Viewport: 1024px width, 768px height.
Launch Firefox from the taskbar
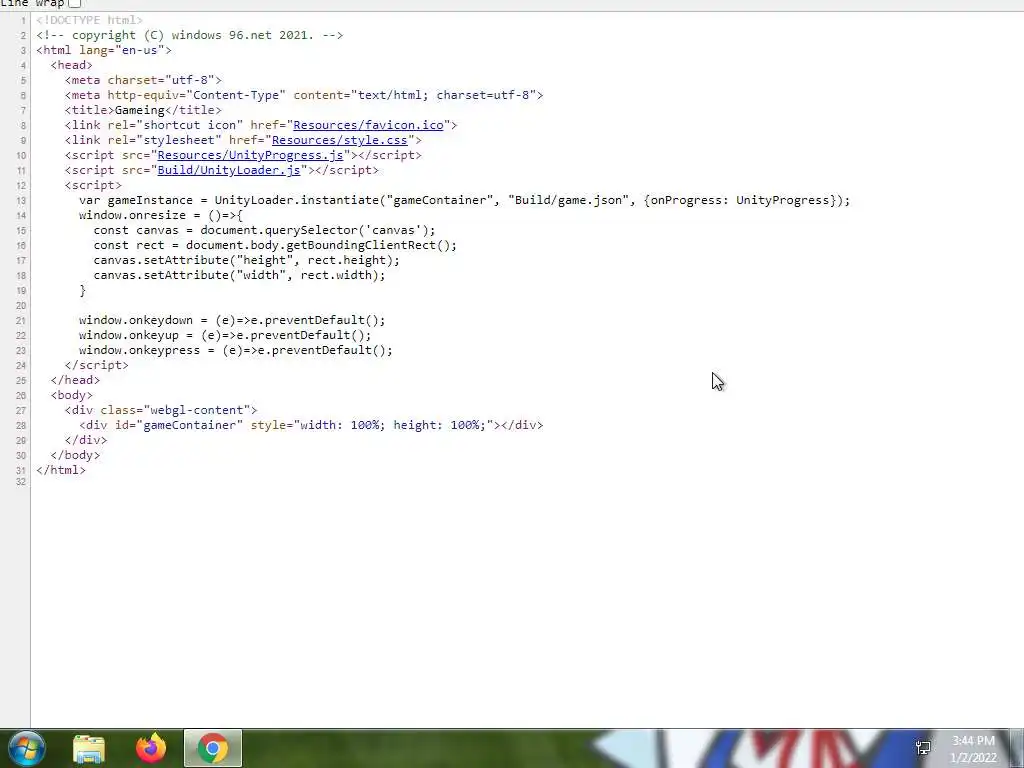click(151, 748)
